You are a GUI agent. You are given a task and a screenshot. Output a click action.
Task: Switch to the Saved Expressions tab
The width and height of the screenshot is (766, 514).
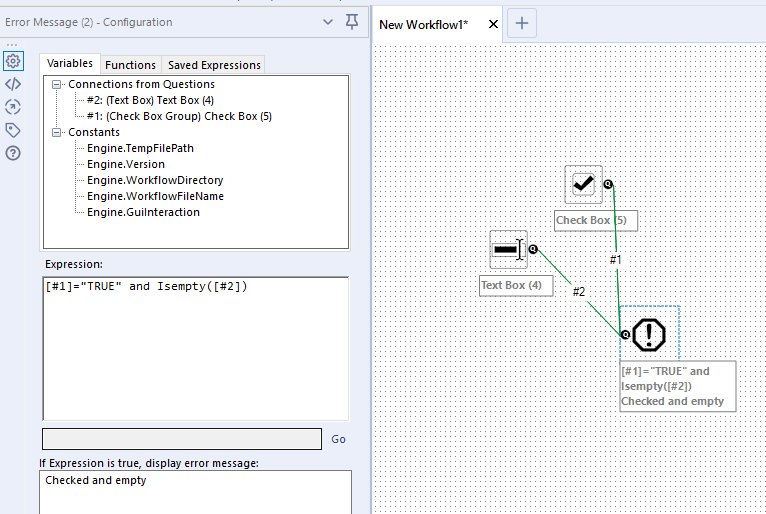[x=214, y=65]
